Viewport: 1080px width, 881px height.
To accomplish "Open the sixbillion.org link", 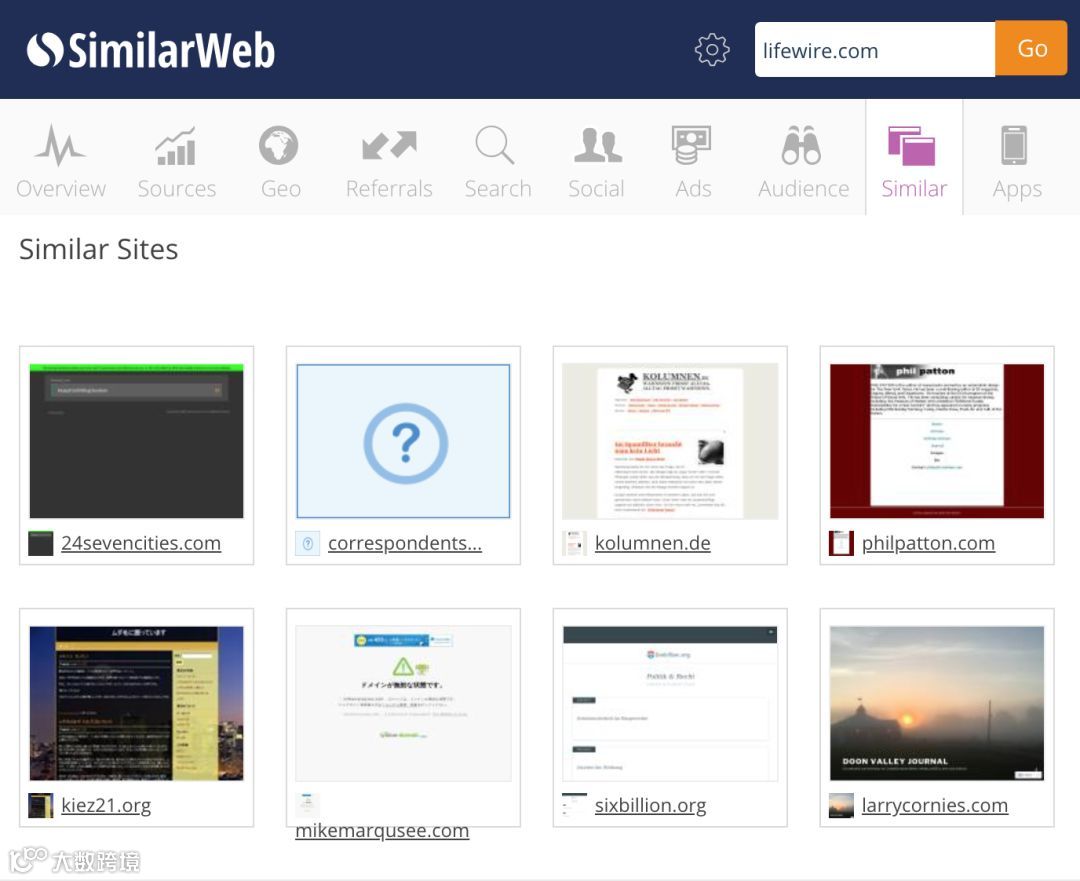I will (651, 805).
